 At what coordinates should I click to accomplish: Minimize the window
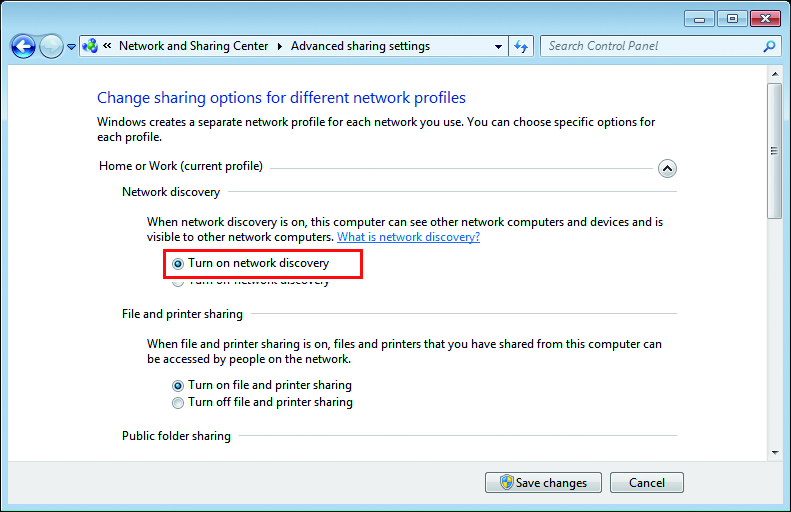(699, 19)
